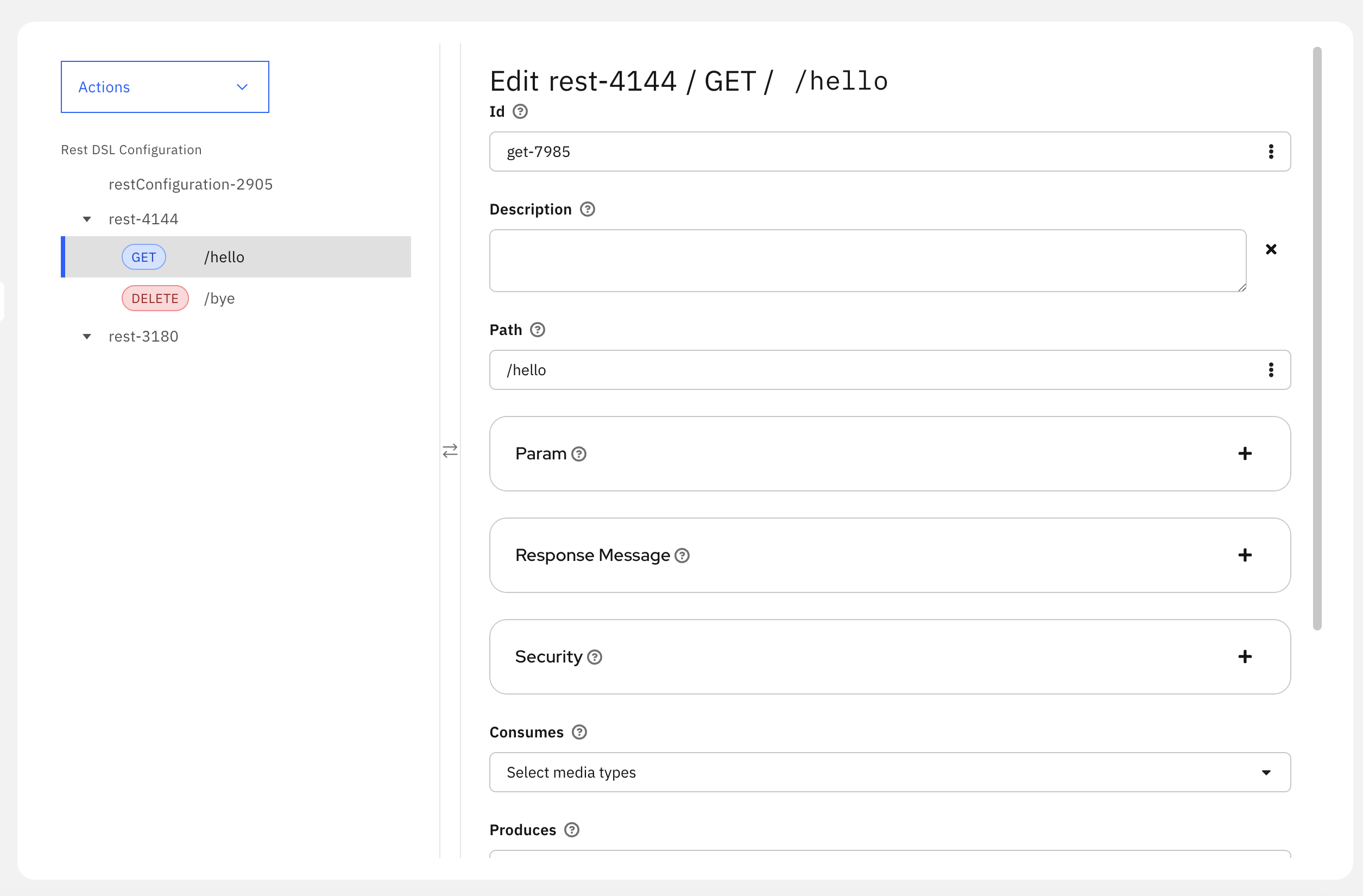The width and height of the screenshot is (1363, 896).
Task: Add a new Response Message
Action: pos(1245,555)
